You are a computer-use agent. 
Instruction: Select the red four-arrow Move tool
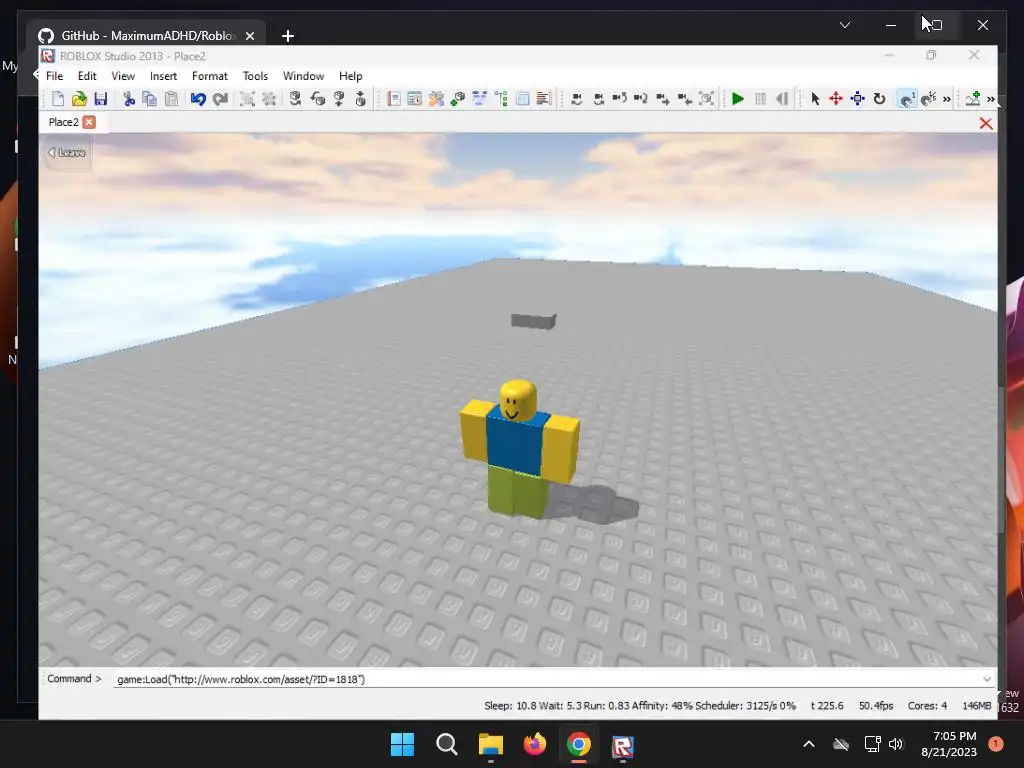coord(836,99)
